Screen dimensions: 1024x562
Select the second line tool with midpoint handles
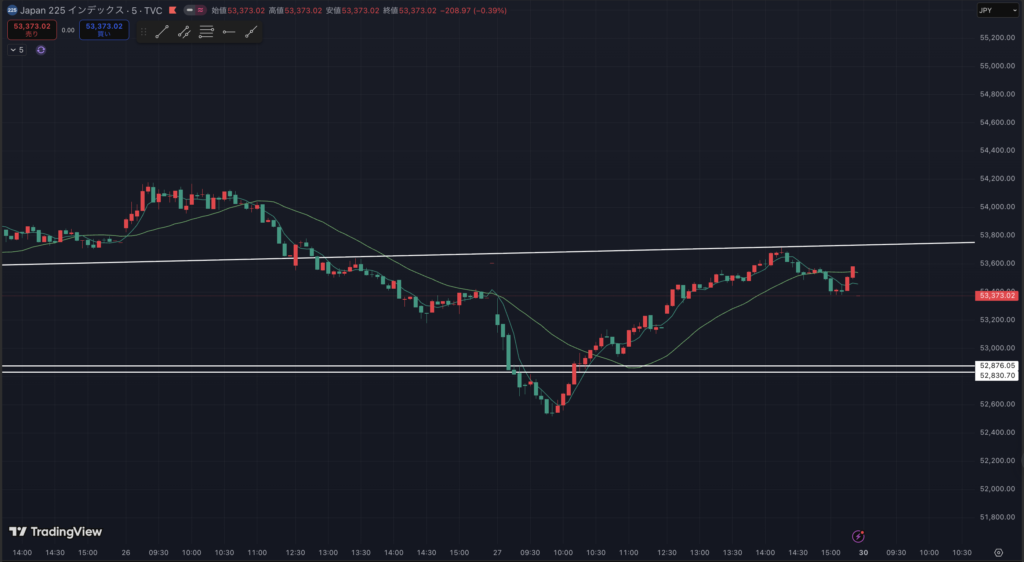(x=184, y=32)
